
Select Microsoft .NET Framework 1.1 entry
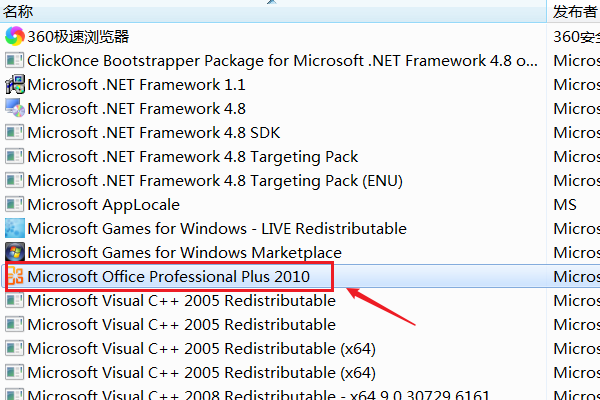[x=136, y=85]
